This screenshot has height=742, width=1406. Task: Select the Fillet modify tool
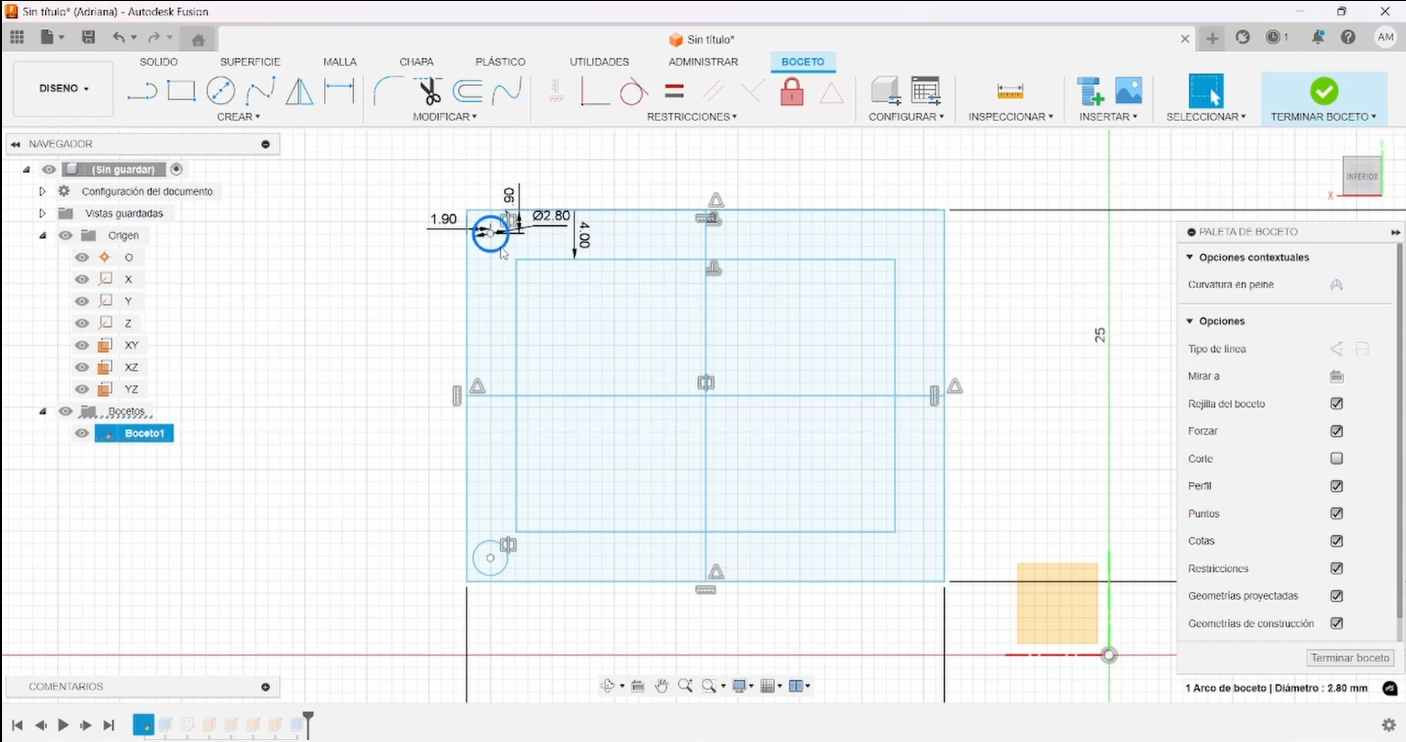pyautogui.click(x=388, y=92)
